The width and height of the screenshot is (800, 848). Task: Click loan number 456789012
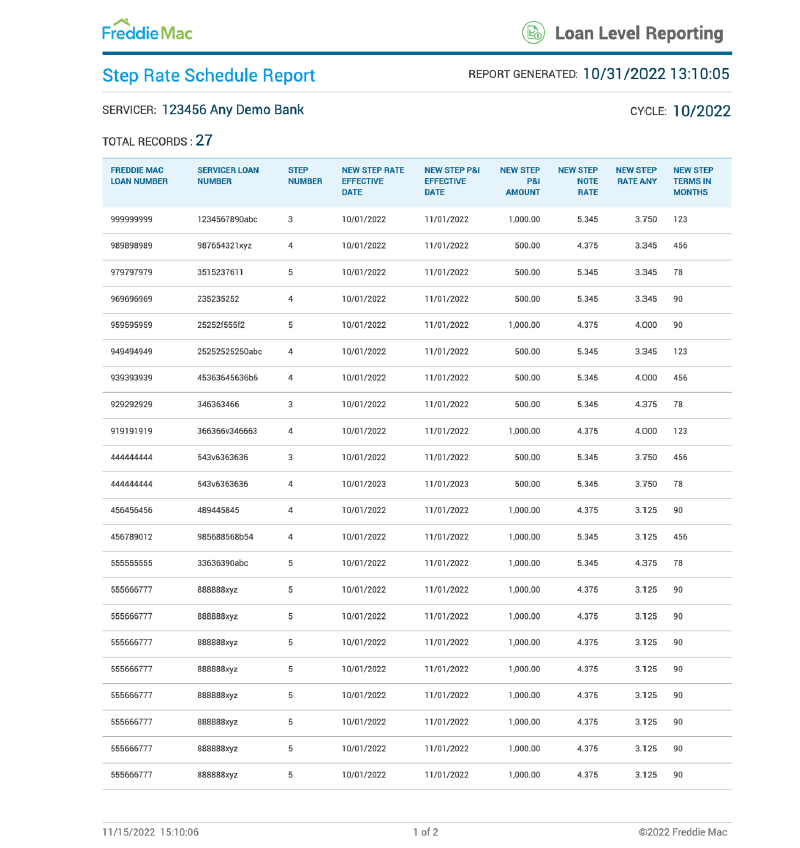132,537
